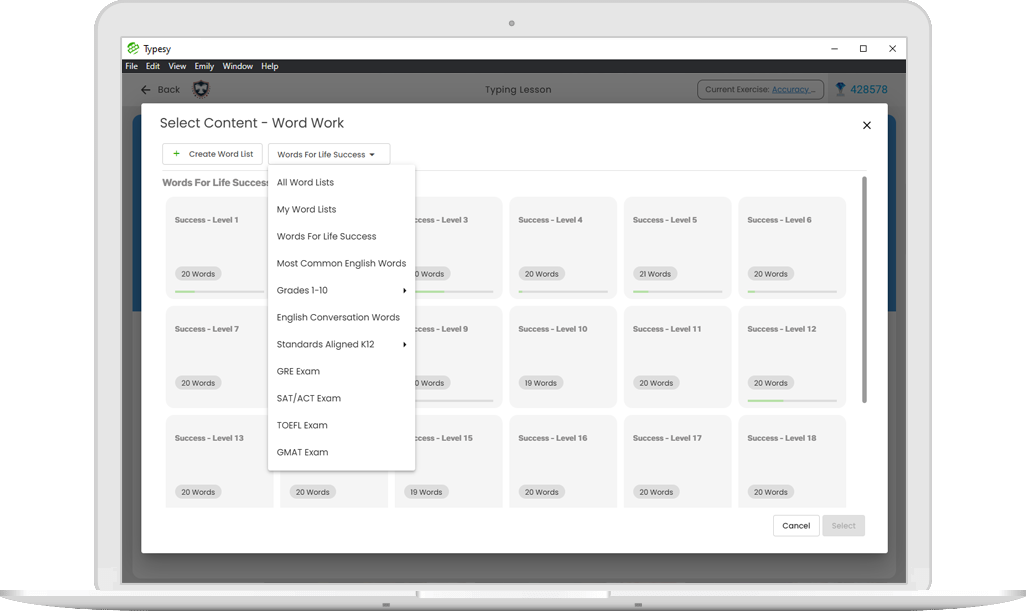This screenshot has width=1026, height=611.
Task: Select the Success - Level 7 card
Action: pyautogui.click(x=217, y=357)
